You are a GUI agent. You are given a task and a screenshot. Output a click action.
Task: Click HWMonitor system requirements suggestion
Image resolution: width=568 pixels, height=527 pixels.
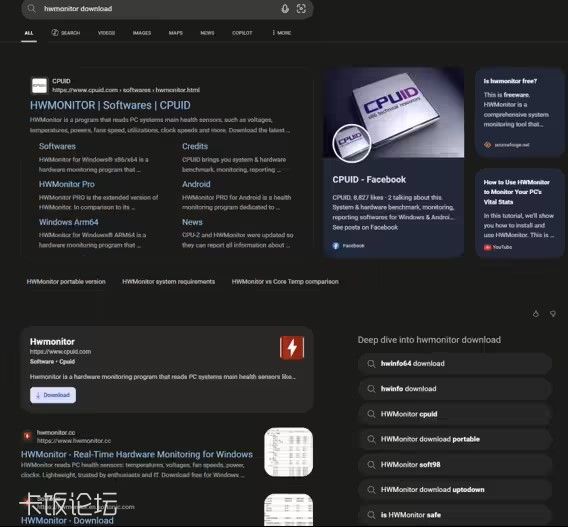coord(168,281)
